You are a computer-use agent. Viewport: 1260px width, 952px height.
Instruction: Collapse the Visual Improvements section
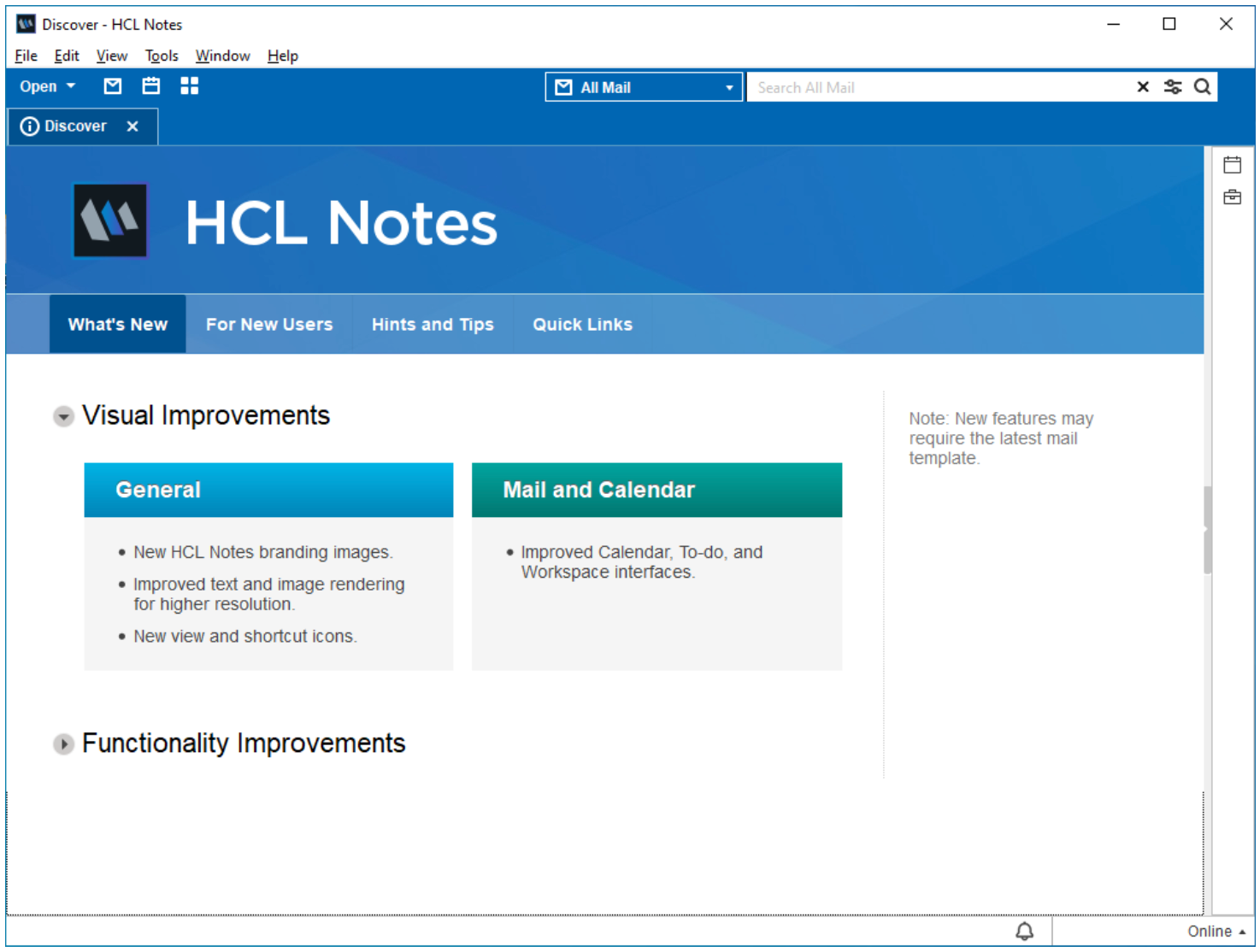point(63,417)
